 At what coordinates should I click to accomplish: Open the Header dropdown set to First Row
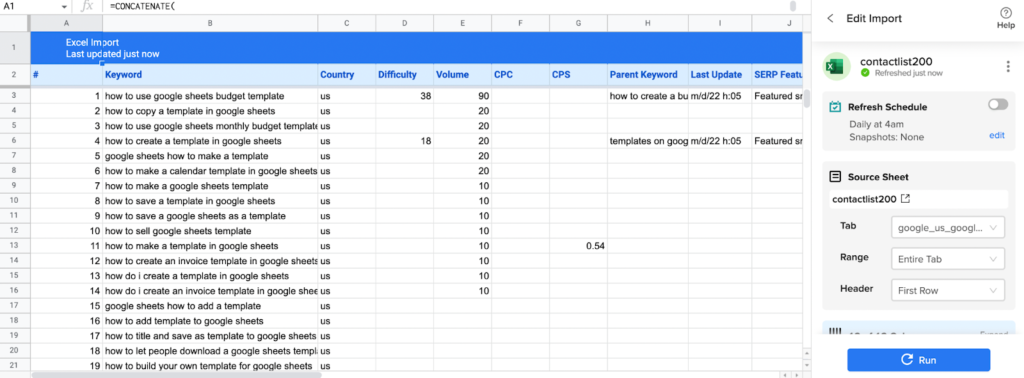pyautogui.click(x=948, y=290)
